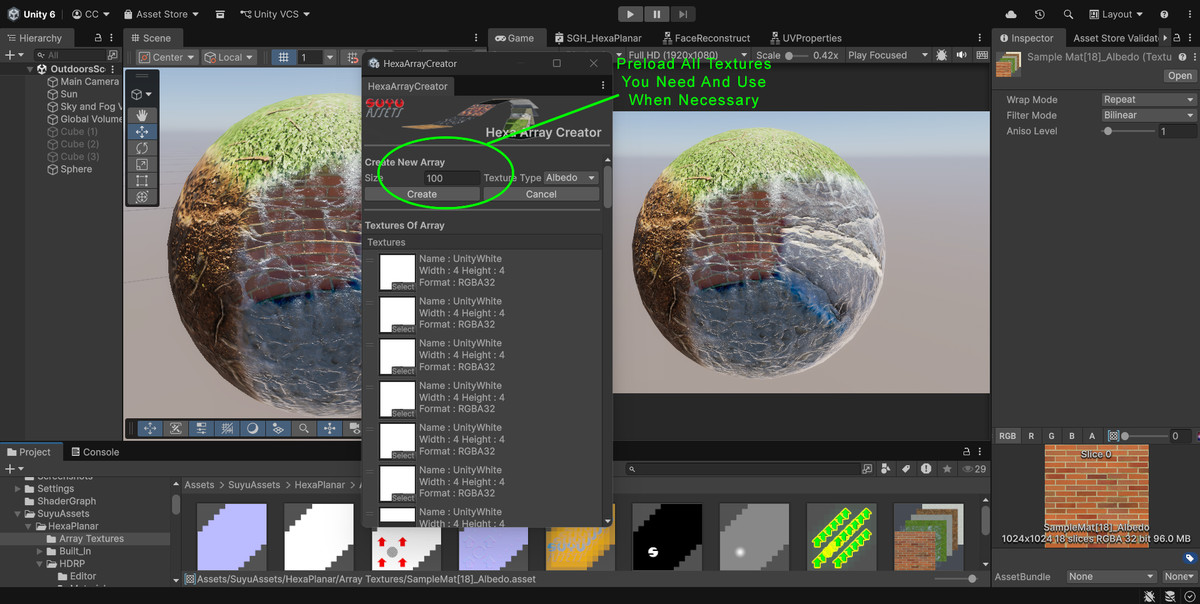Toggle the Project panel lock icon
The width and height of the screenshot is (1200, 604).
tap(966, 452)
